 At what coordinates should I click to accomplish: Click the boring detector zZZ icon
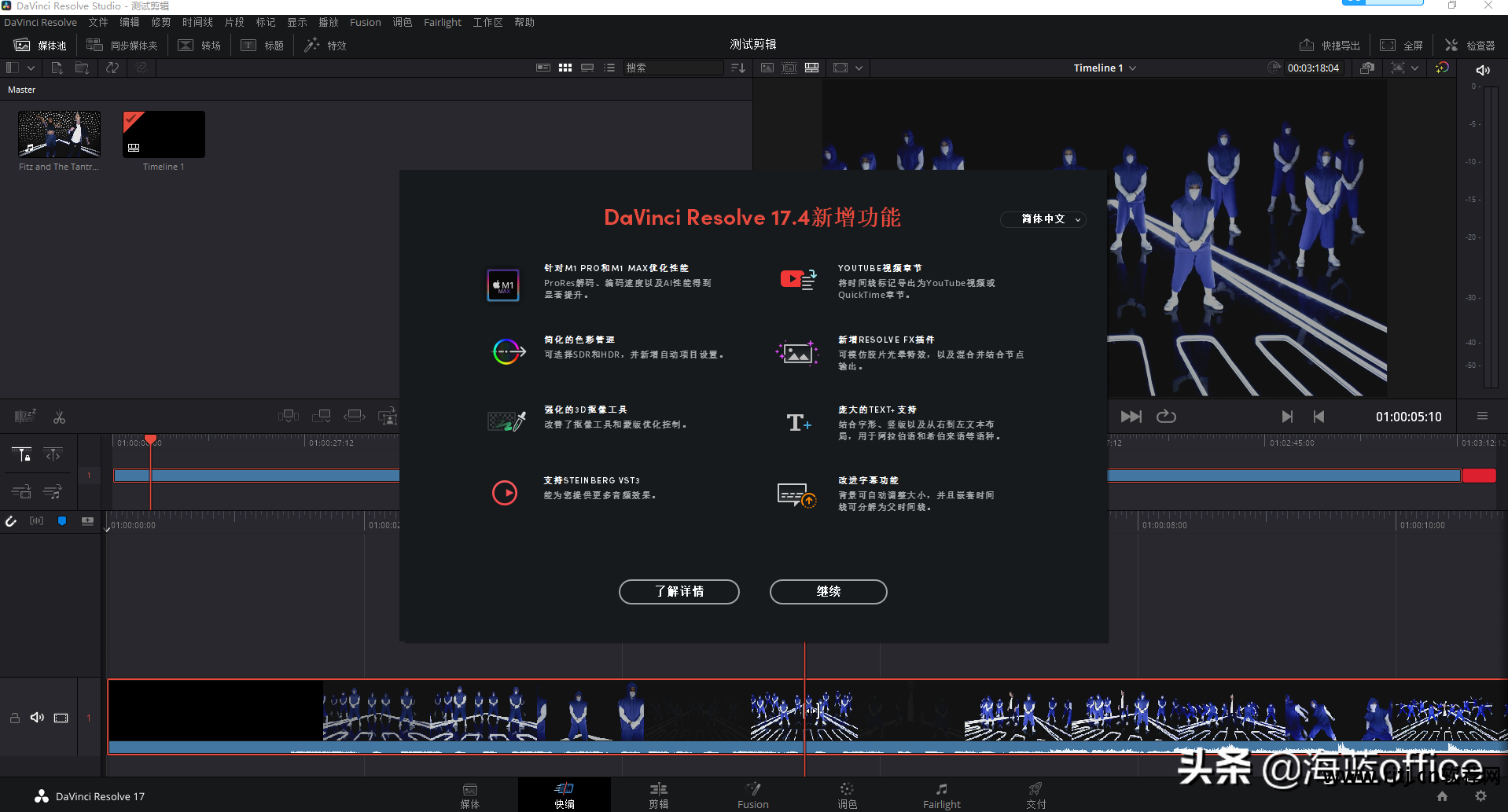coord(25,416)
